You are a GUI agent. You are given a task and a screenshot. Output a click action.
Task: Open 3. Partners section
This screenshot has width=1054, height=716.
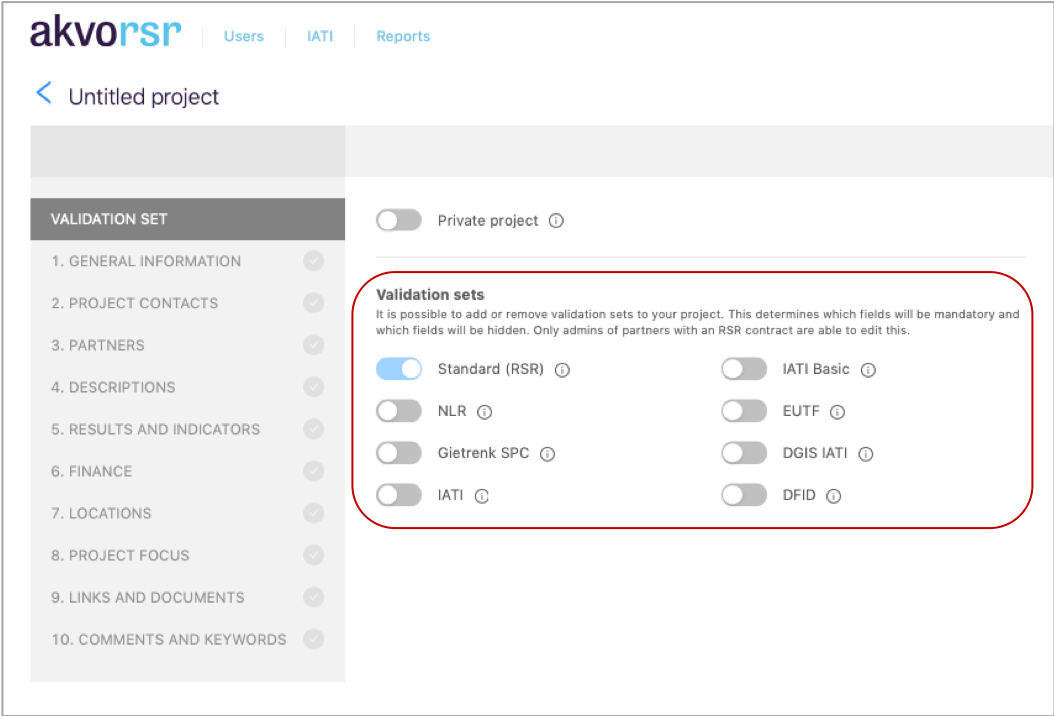[x=188, y=345]
